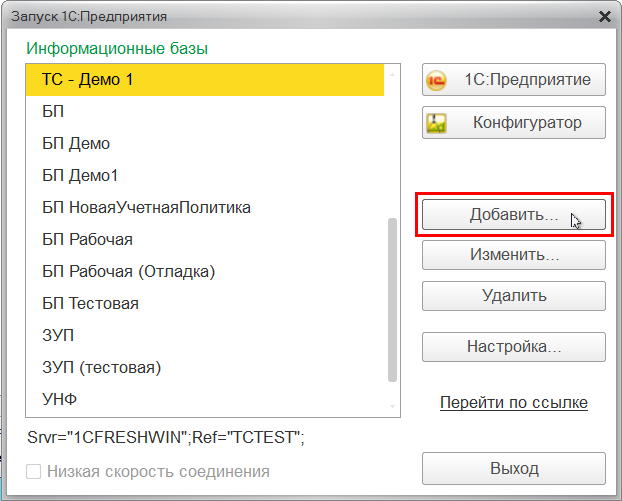Launch 1С:Предприятие via its logo icon
Image resolution: width=622 pixels, height=501 pixels.
point(436,80)
